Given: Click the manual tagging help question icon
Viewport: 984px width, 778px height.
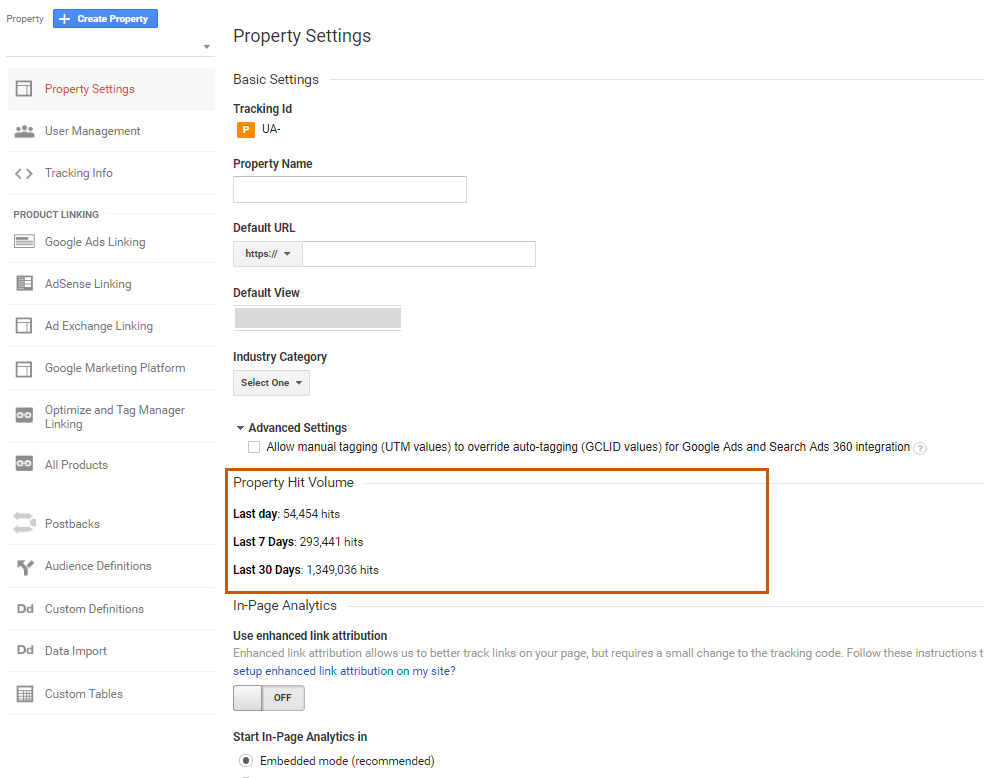Looking at the screenshot, I should (x=920, y=448).
